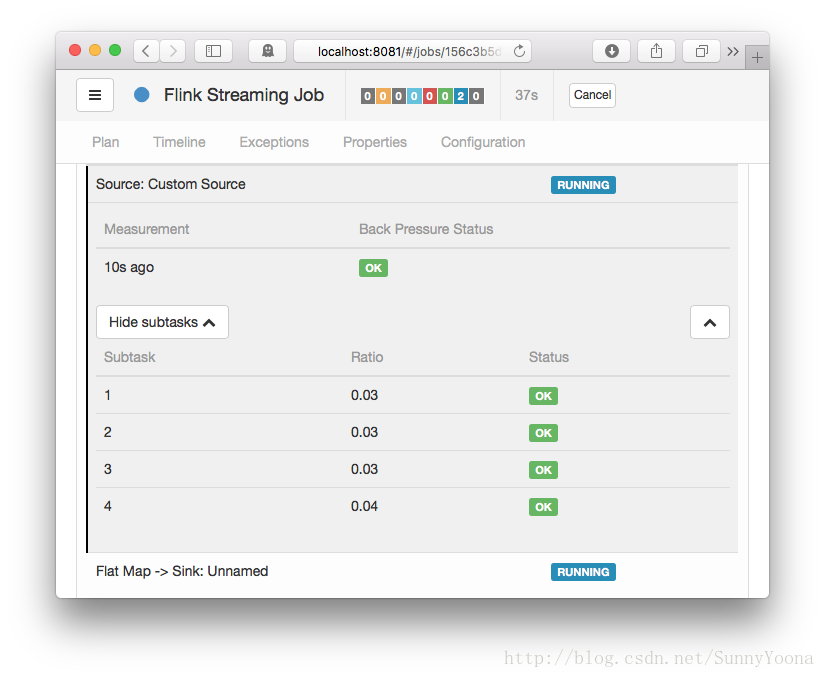Reload the page with the refresh icon
The image size is (825, 678).
519,51
